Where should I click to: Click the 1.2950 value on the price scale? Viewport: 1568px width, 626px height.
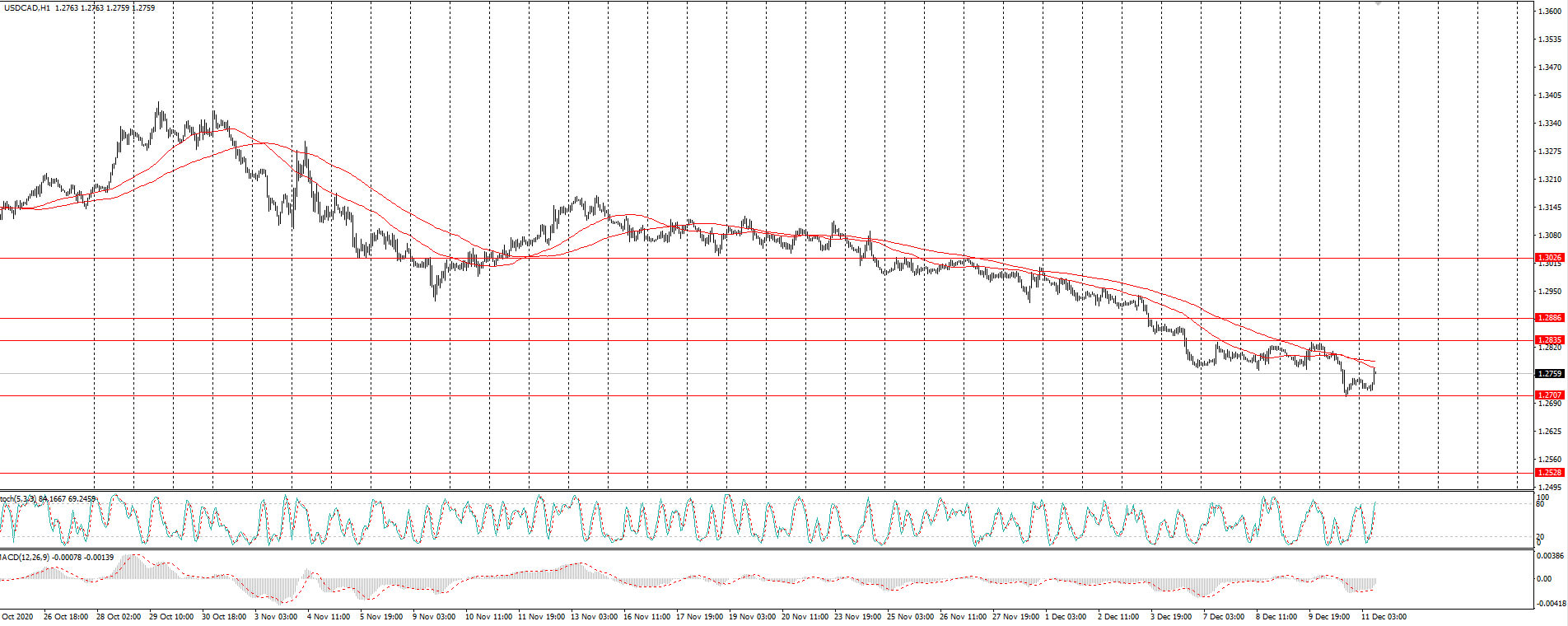tap(1551, 292)
